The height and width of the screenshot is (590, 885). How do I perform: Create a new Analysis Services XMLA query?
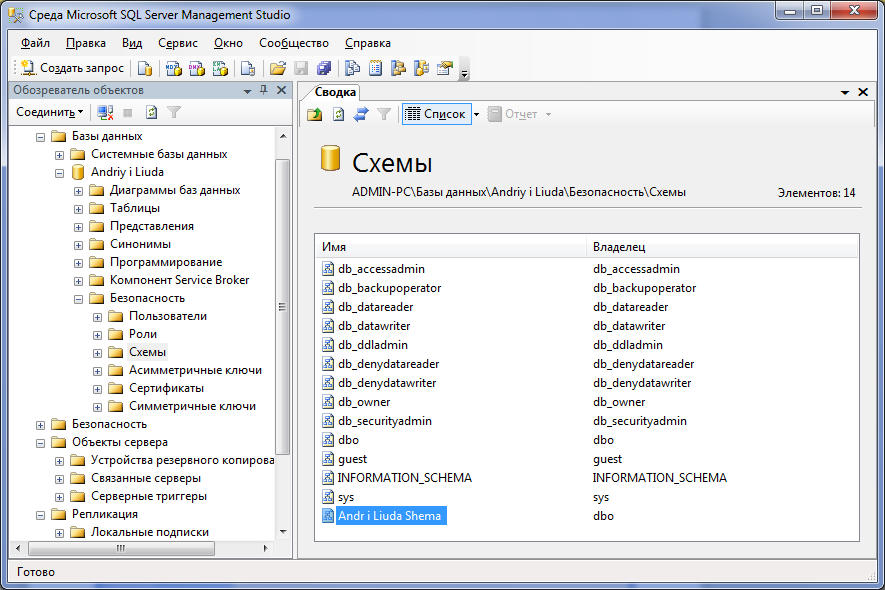(x=220, y=68)
